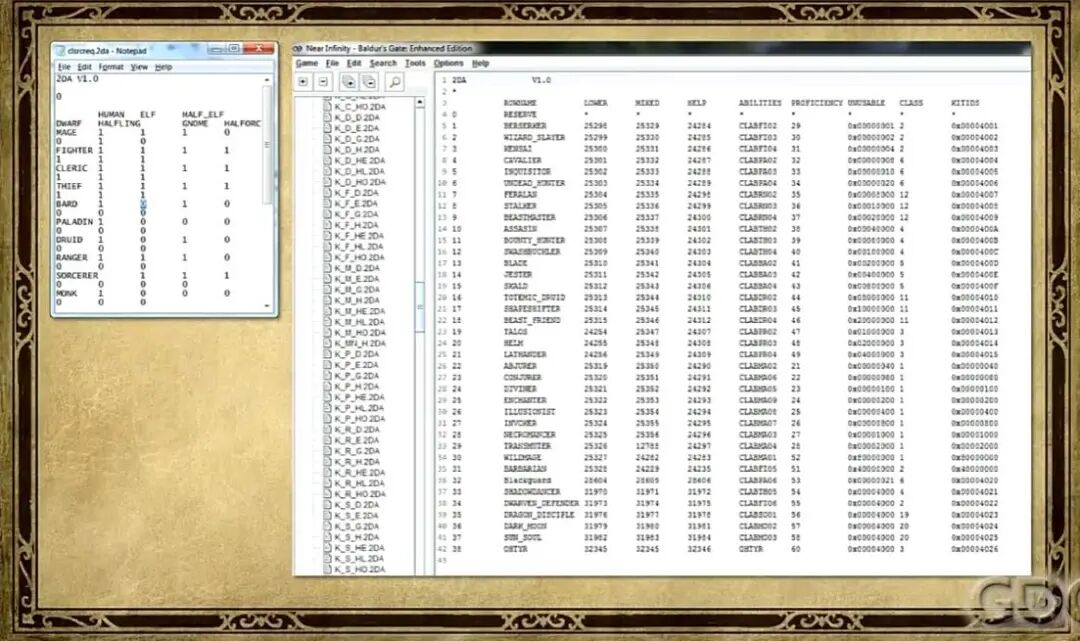The height and width of the screenshot is (641, 1080).
Task: Click the file icon beside K_F_HE.2DA
Action: pos(328,235)
